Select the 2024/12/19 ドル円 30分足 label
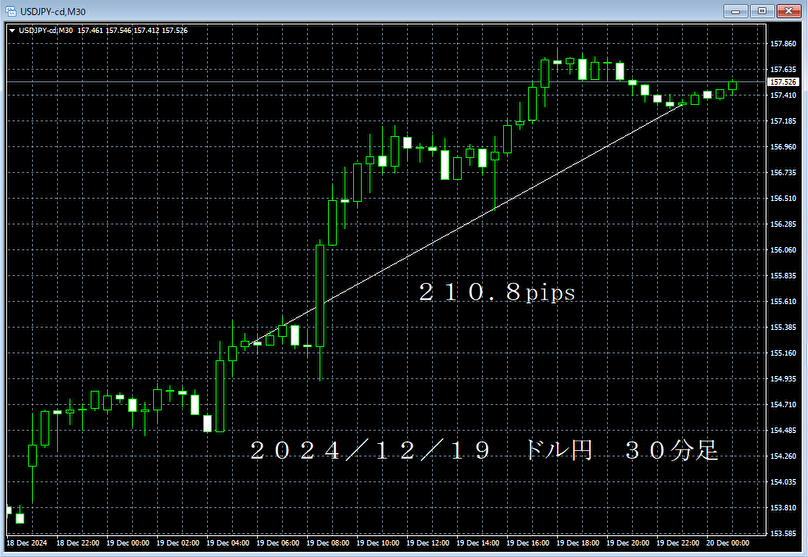The width and height of the screenshot is (808, 557). 484,450
